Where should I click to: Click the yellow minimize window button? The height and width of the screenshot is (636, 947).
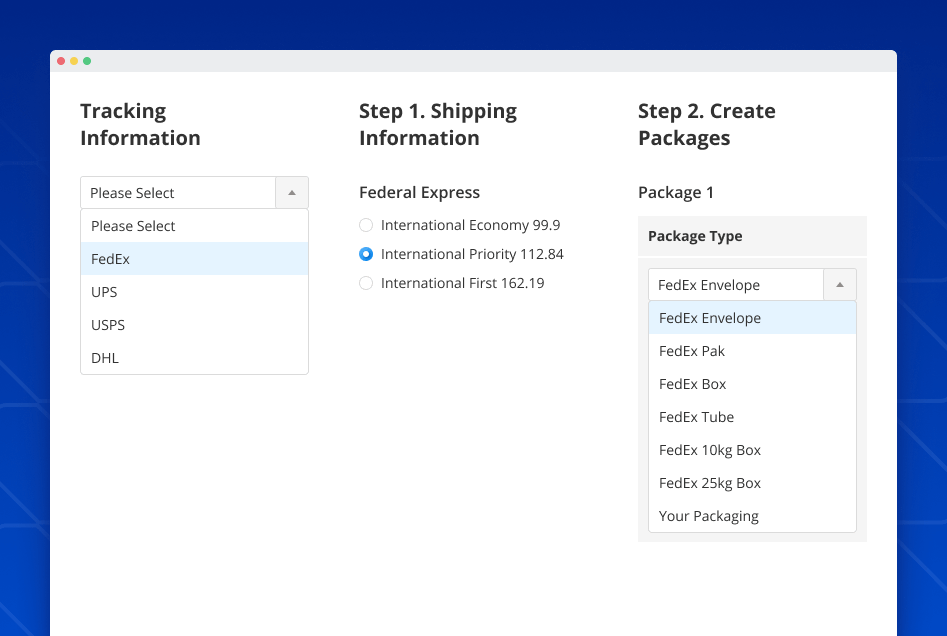[x=75, y=60]
